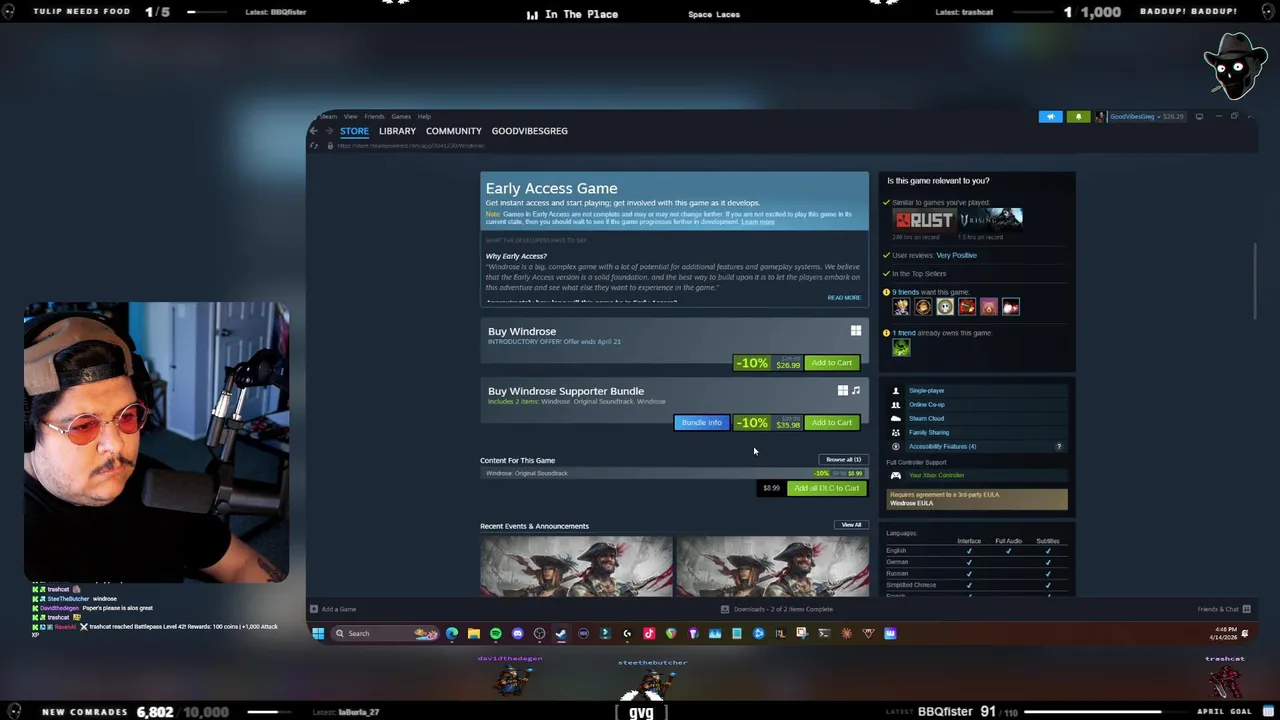
Task: Open the GOODVIBESGREG profile tab
Action: (x=529, y=131)
